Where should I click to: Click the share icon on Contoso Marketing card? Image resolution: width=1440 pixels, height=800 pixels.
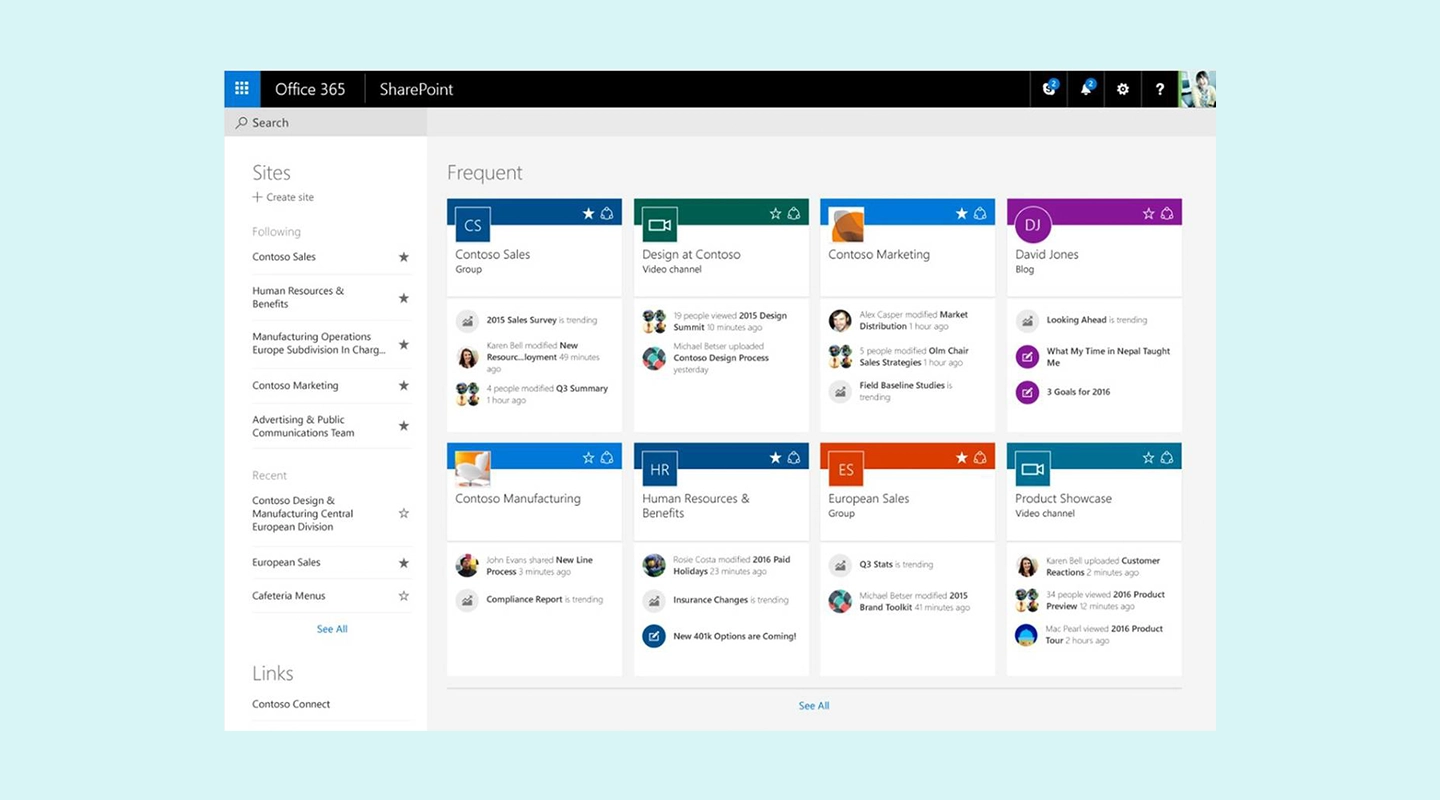pyautogui.click(x=980, y=213)
